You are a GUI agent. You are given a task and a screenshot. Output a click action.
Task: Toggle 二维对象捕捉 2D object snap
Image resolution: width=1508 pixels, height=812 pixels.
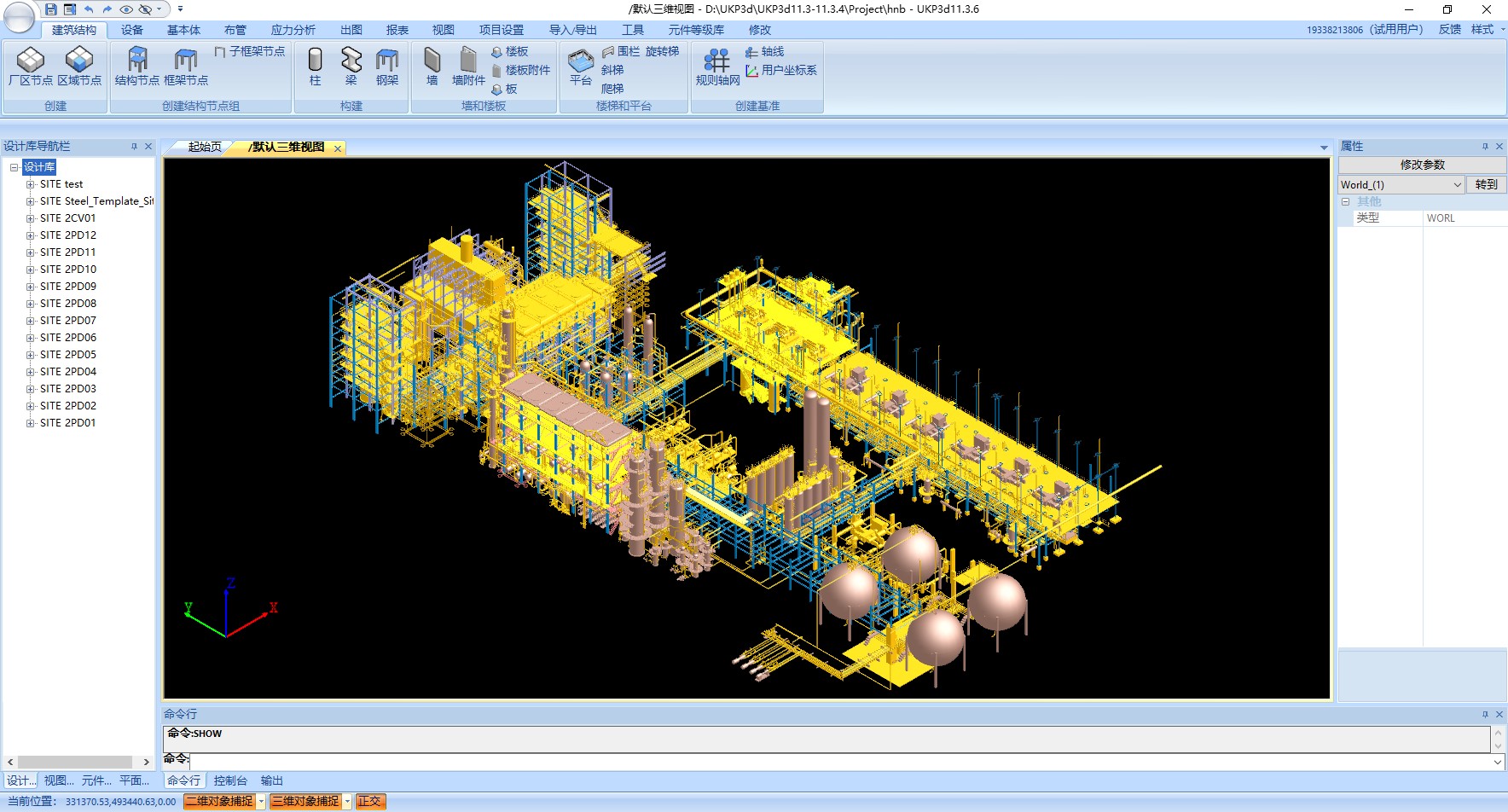click(x=220, y=801)
